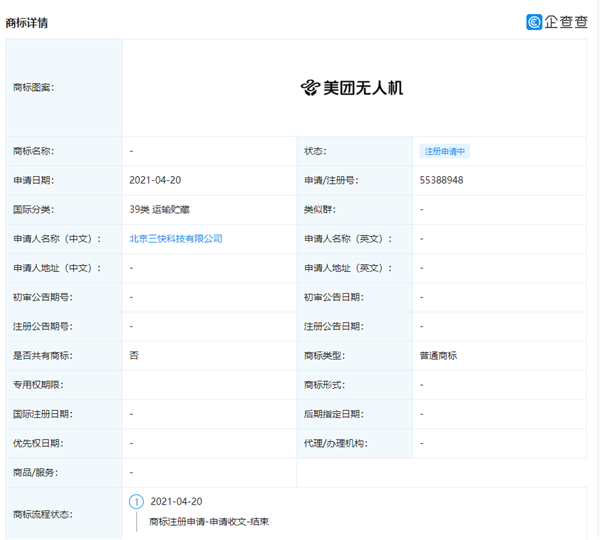This screenshot has width=600, height=540.
Task: Click the 国际分类 label
Action: click(x=34, y=210)
